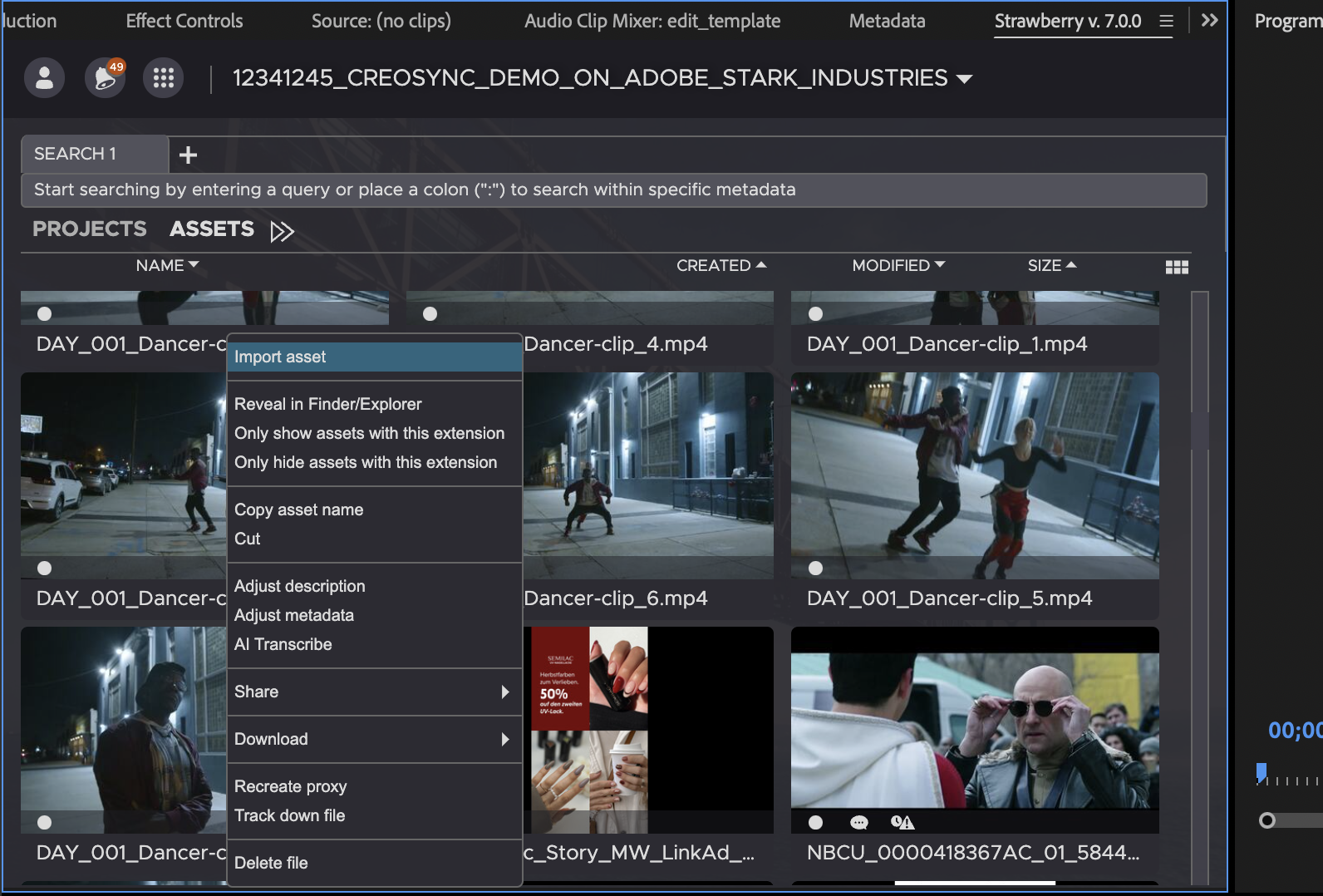Click the comment icon on NBCU clip

click(859, 822)
